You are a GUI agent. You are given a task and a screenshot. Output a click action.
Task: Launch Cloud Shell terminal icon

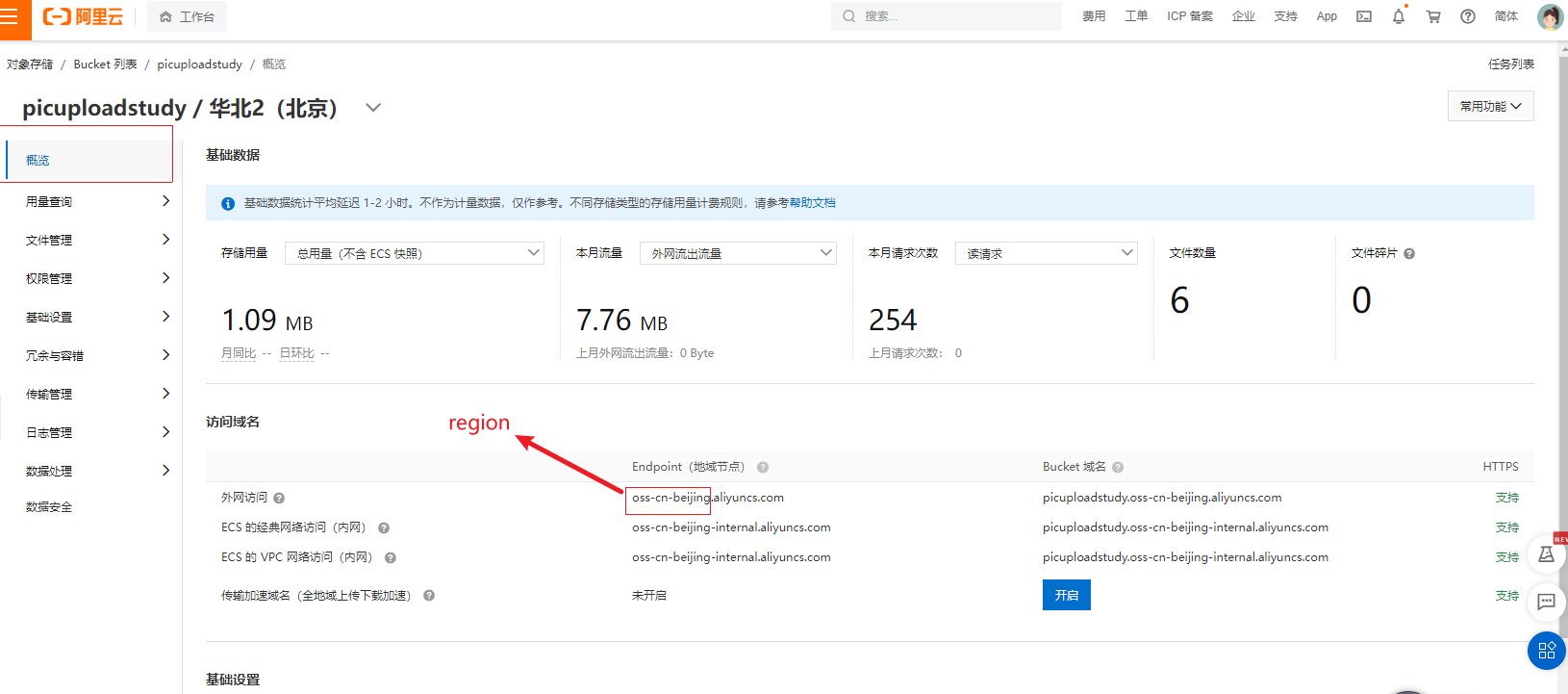1364,16
